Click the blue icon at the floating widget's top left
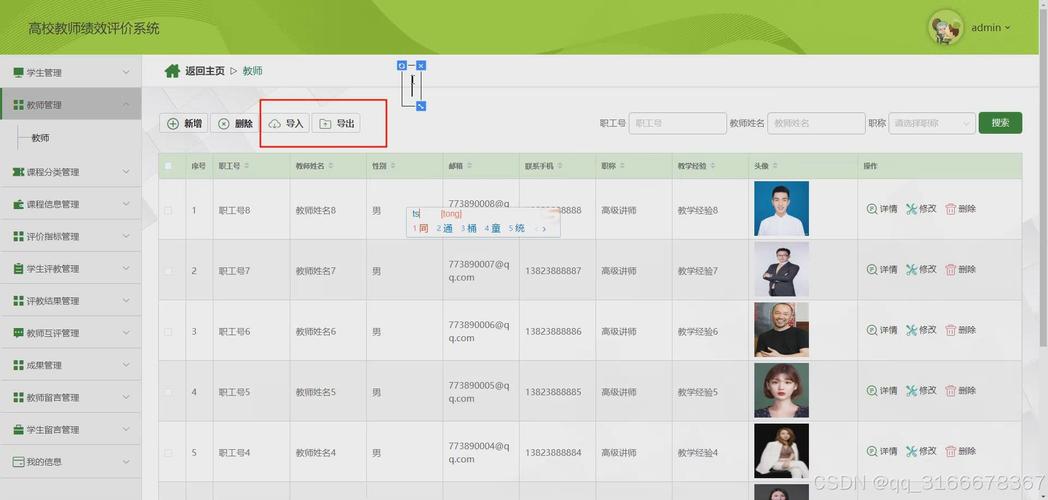This screenshot has width=1048, height=500. pyautogui.click(x=402, y=66)
